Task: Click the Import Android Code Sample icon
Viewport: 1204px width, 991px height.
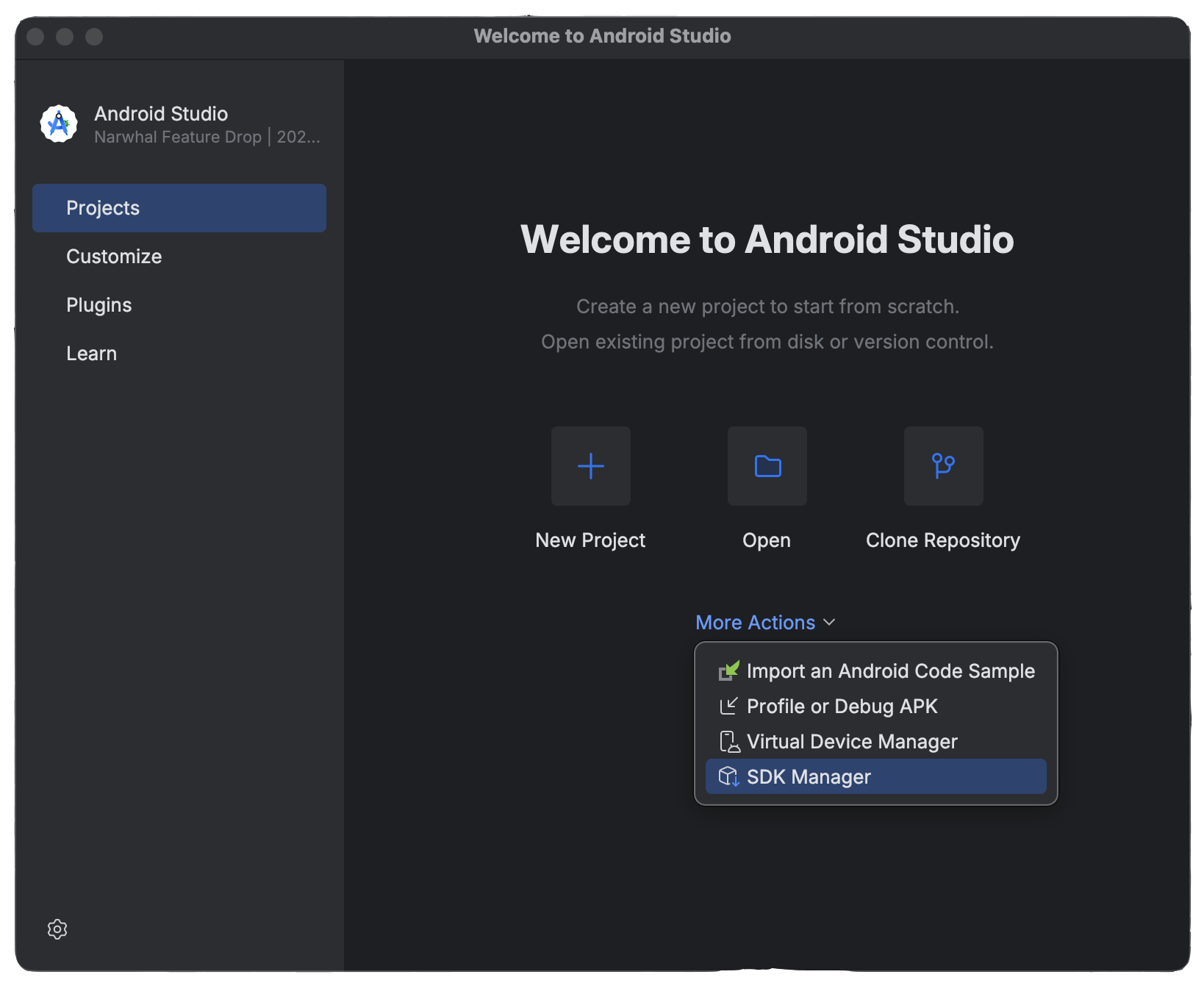Action: pyautogui.click(x=728, y=670)
